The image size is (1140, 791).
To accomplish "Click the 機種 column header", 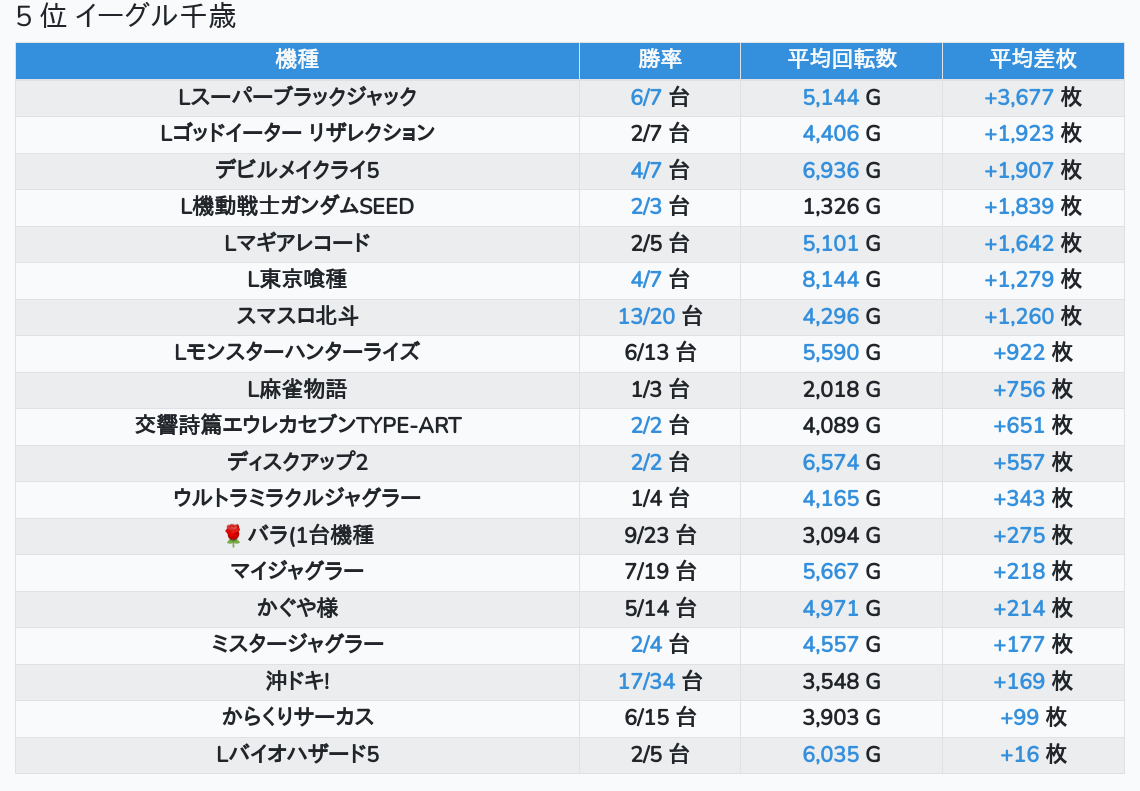I will (297, 60).
